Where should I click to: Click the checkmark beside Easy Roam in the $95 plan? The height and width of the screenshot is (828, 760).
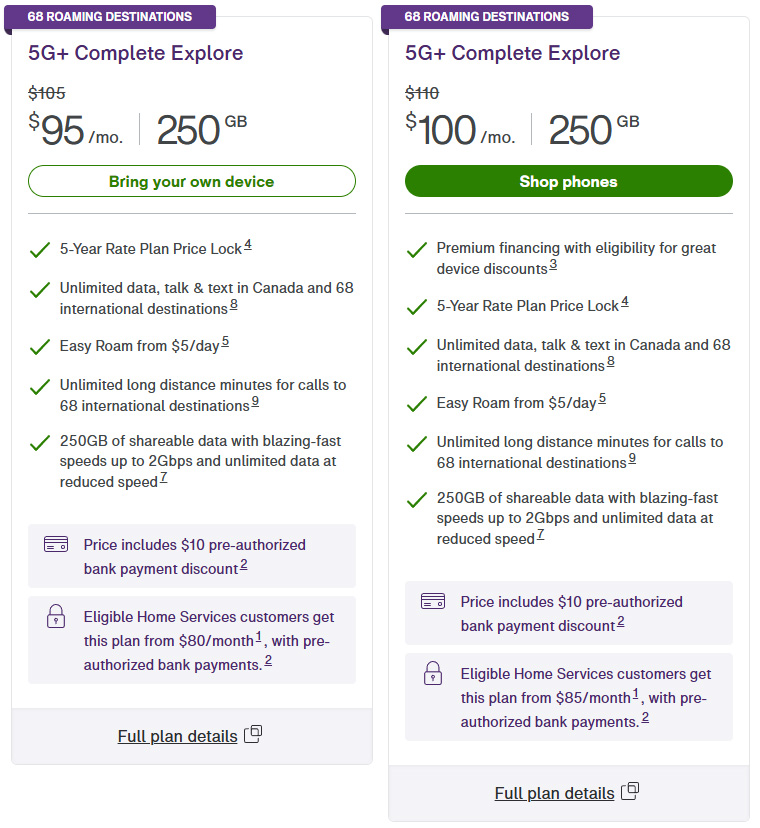coord(39,347)
